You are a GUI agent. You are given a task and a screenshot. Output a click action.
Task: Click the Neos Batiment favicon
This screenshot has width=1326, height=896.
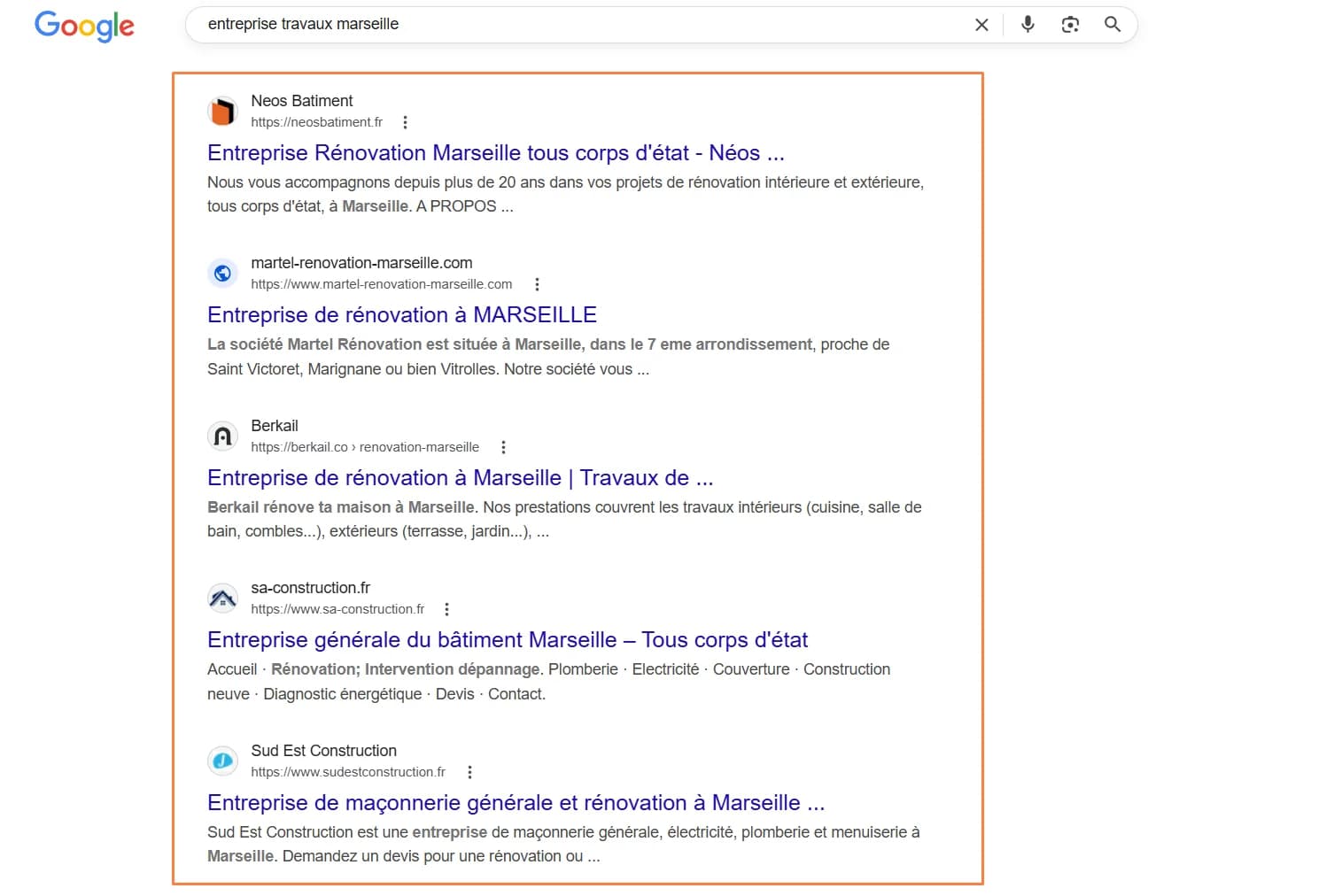tap(222, 112)
